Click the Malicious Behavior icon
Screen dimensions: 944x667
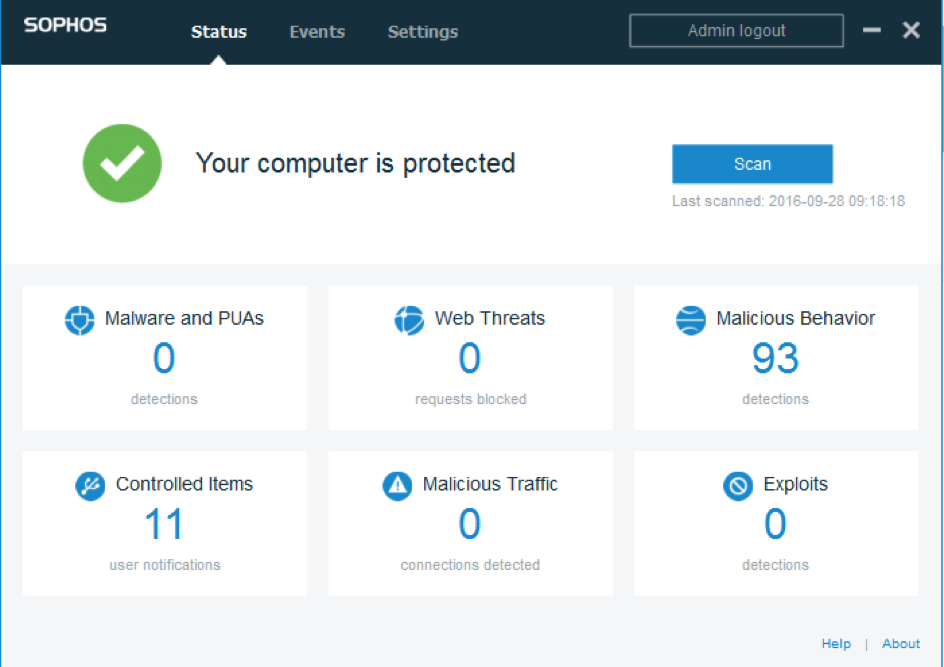click(x=691, y=320)
